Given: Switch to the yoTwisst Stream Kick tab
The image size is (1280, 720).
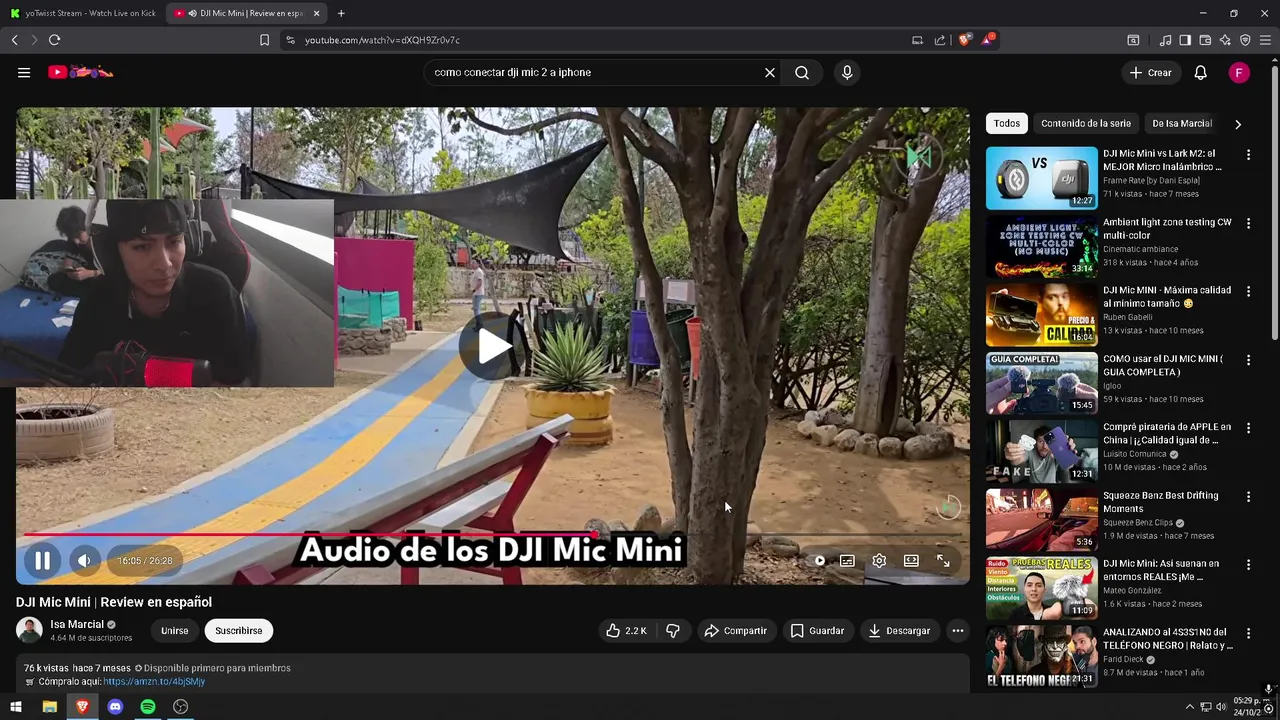Looking at the screenshot, I should (83, 13).
